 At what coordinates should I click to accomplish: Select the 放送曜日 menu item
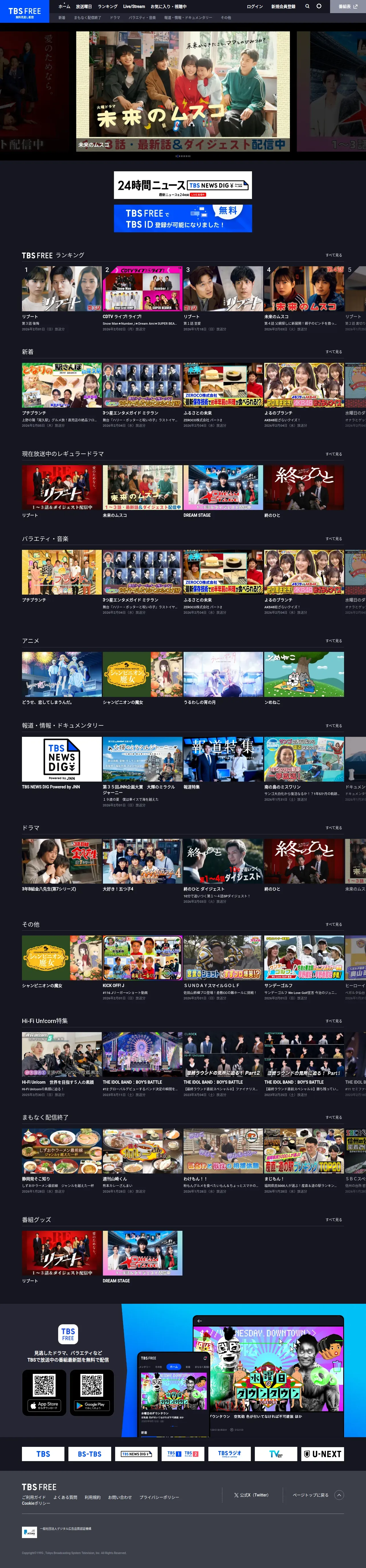coord(84,6)
